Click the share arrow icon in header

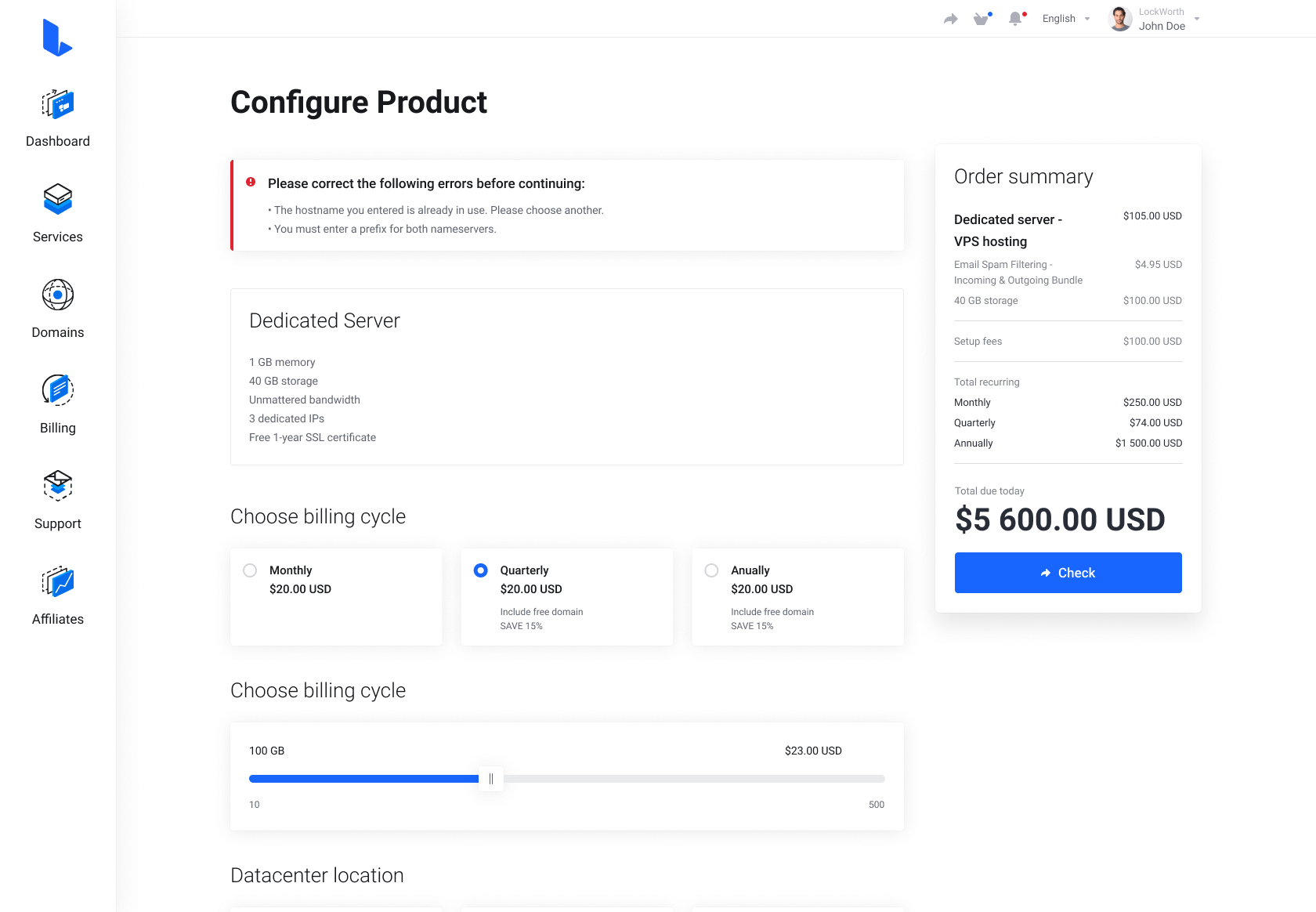950,19
